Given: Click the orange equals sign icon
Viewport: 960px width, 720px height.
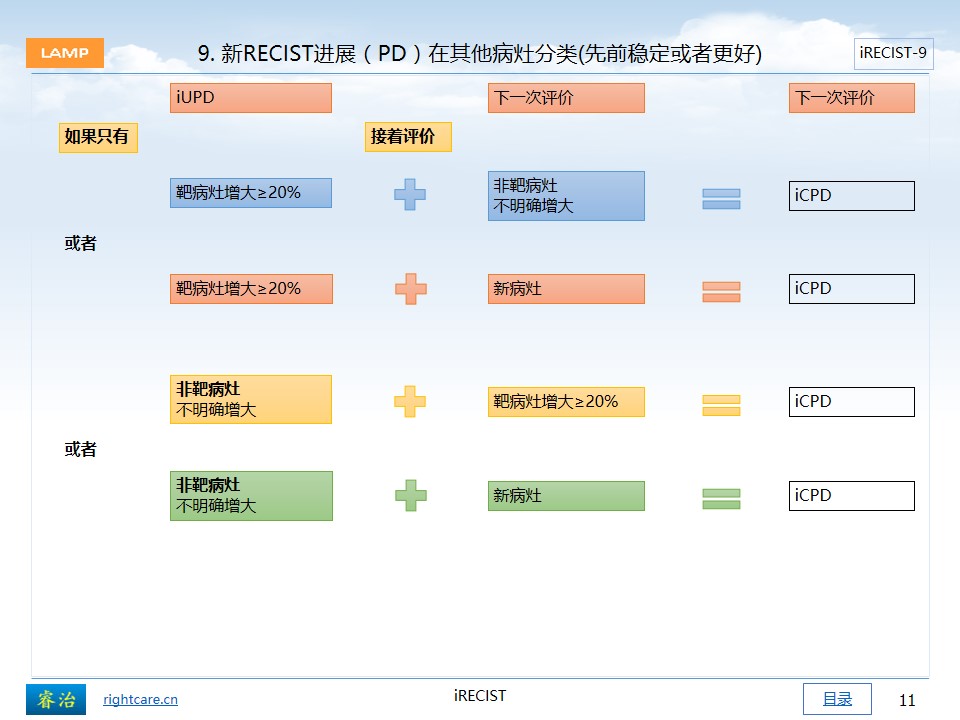Looking at the screenshot, I should 721,292.
